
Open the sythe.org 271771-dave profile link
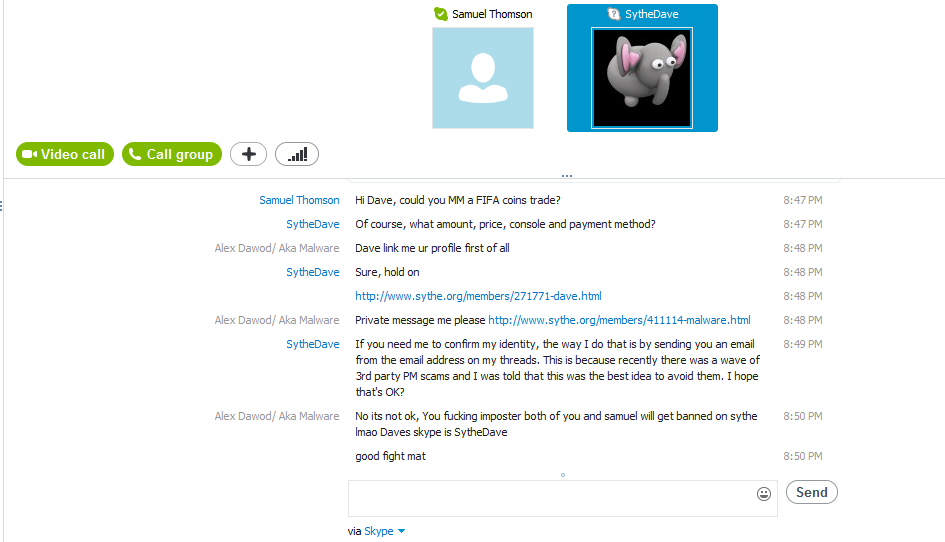(478, 296)
